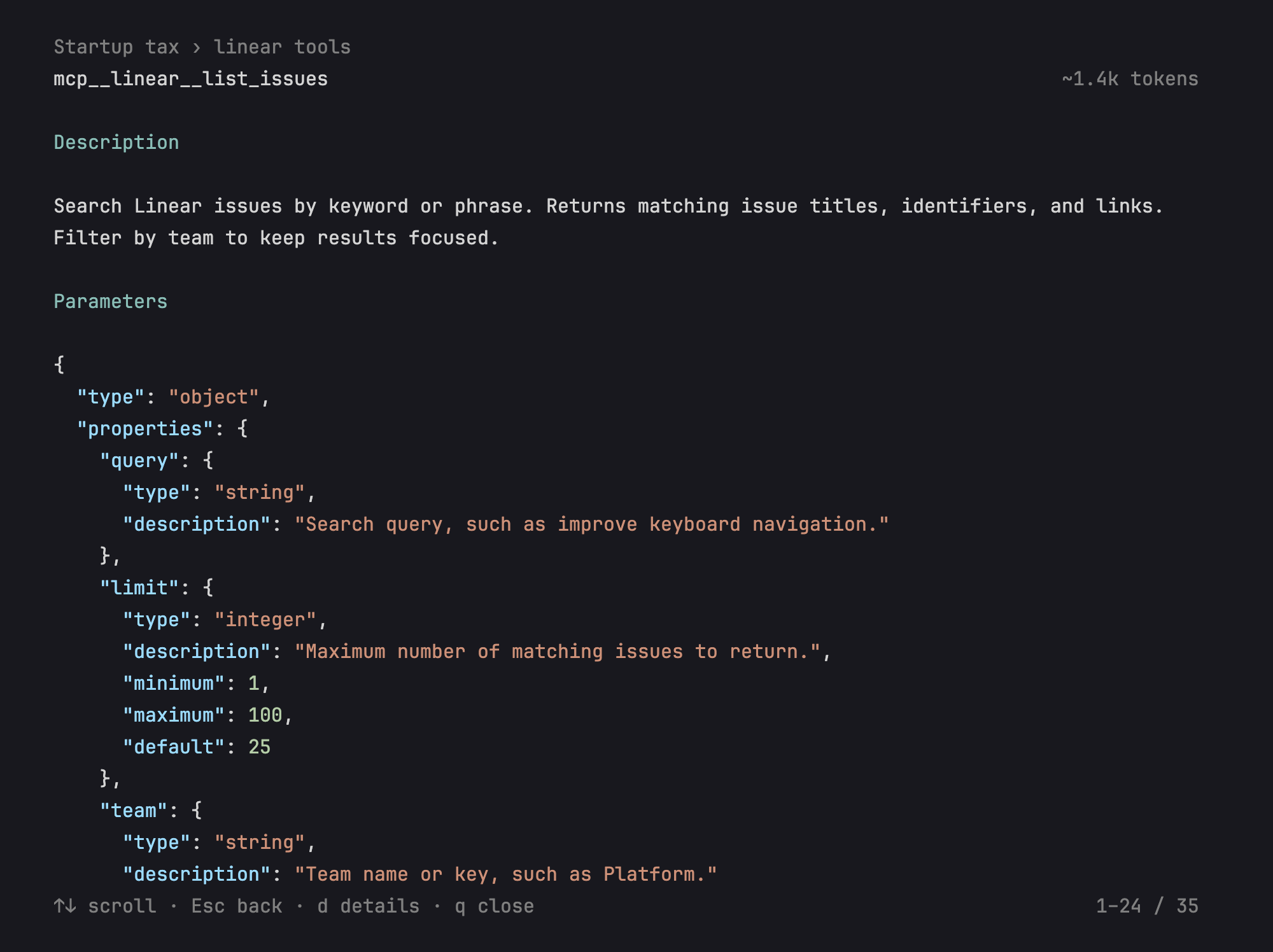Click the 'Startup tax' breadcrumb
Screen dimensions: 1273x952
tap(116, 47)
